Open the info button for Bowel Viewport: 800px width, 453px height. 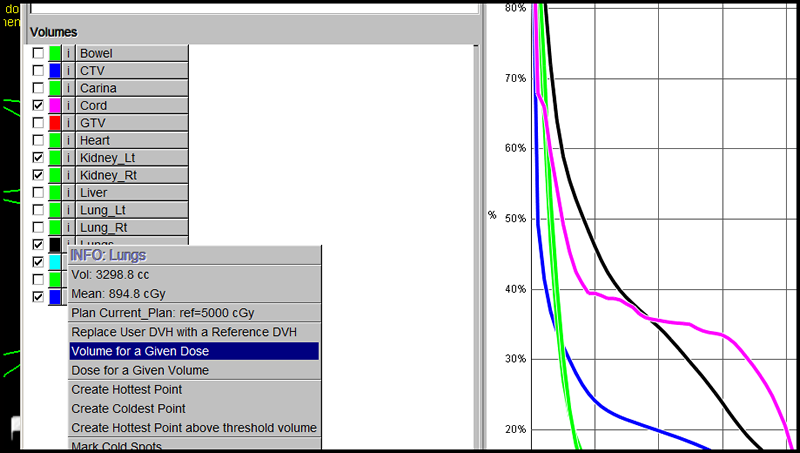(69, 53)
